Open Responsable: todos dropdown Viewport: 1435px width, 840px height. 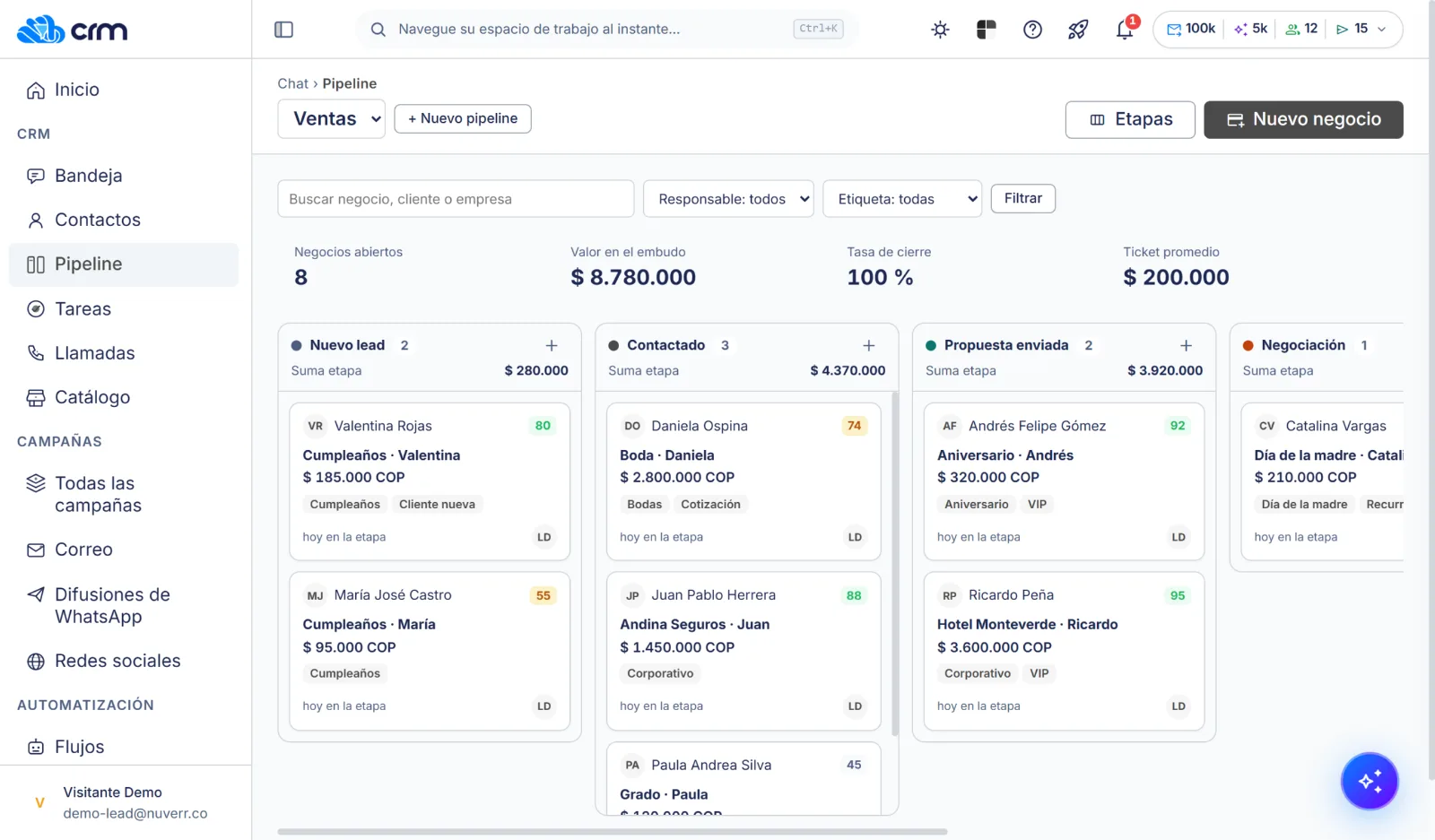728,199
